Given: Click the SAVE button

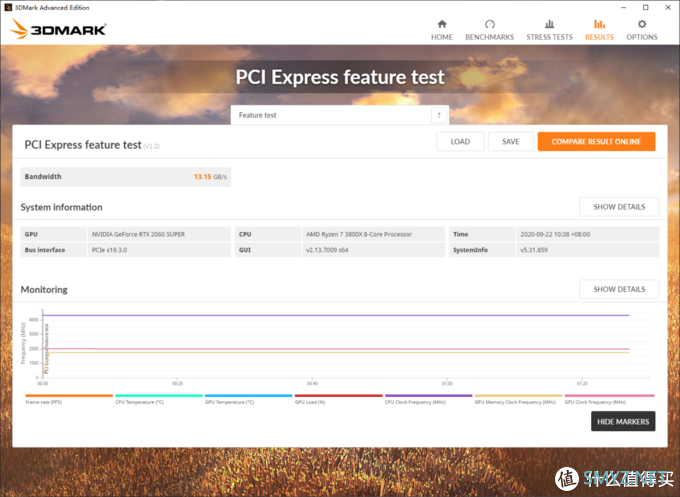Looking at the screenshot, I should (x=510, y=142).
